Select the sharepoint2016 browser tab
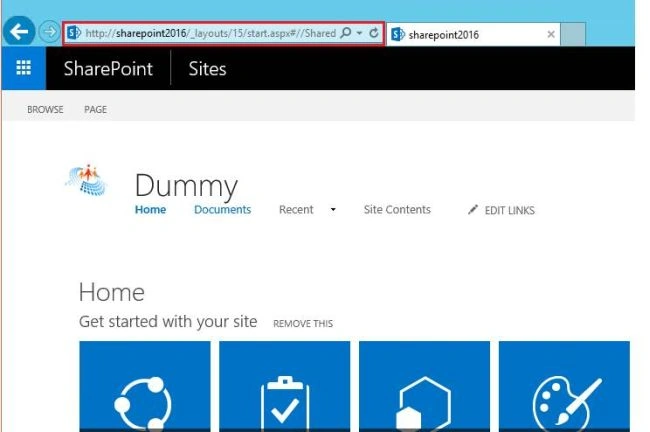 tap(473, 34)
